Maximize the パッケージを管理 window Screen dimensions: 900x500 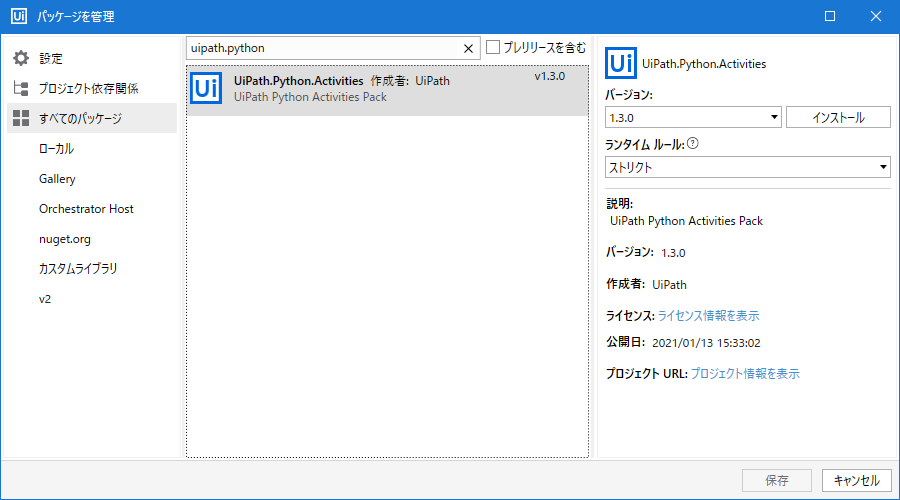830,16
